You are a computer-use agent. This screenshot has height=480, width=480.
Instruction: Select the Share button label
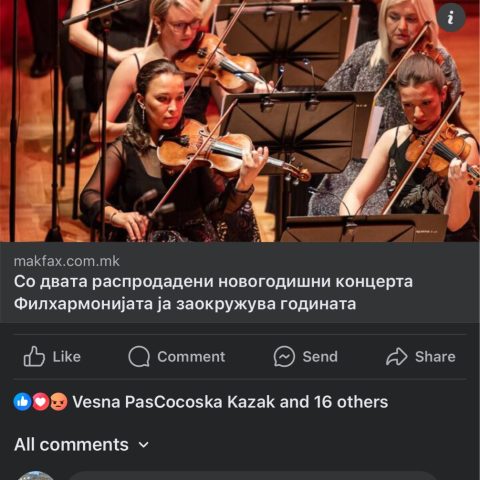point(435,357)
